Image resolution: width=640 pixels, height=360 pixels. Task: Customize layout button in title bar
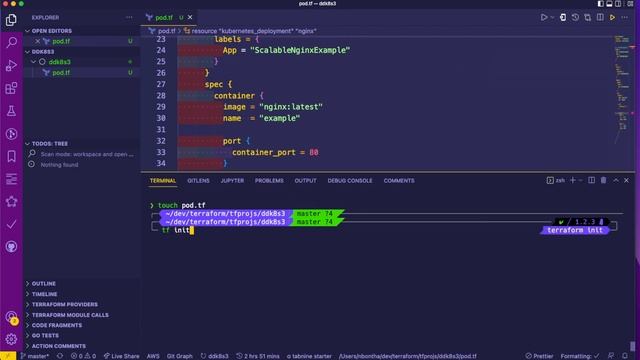[x=630, y=4]
